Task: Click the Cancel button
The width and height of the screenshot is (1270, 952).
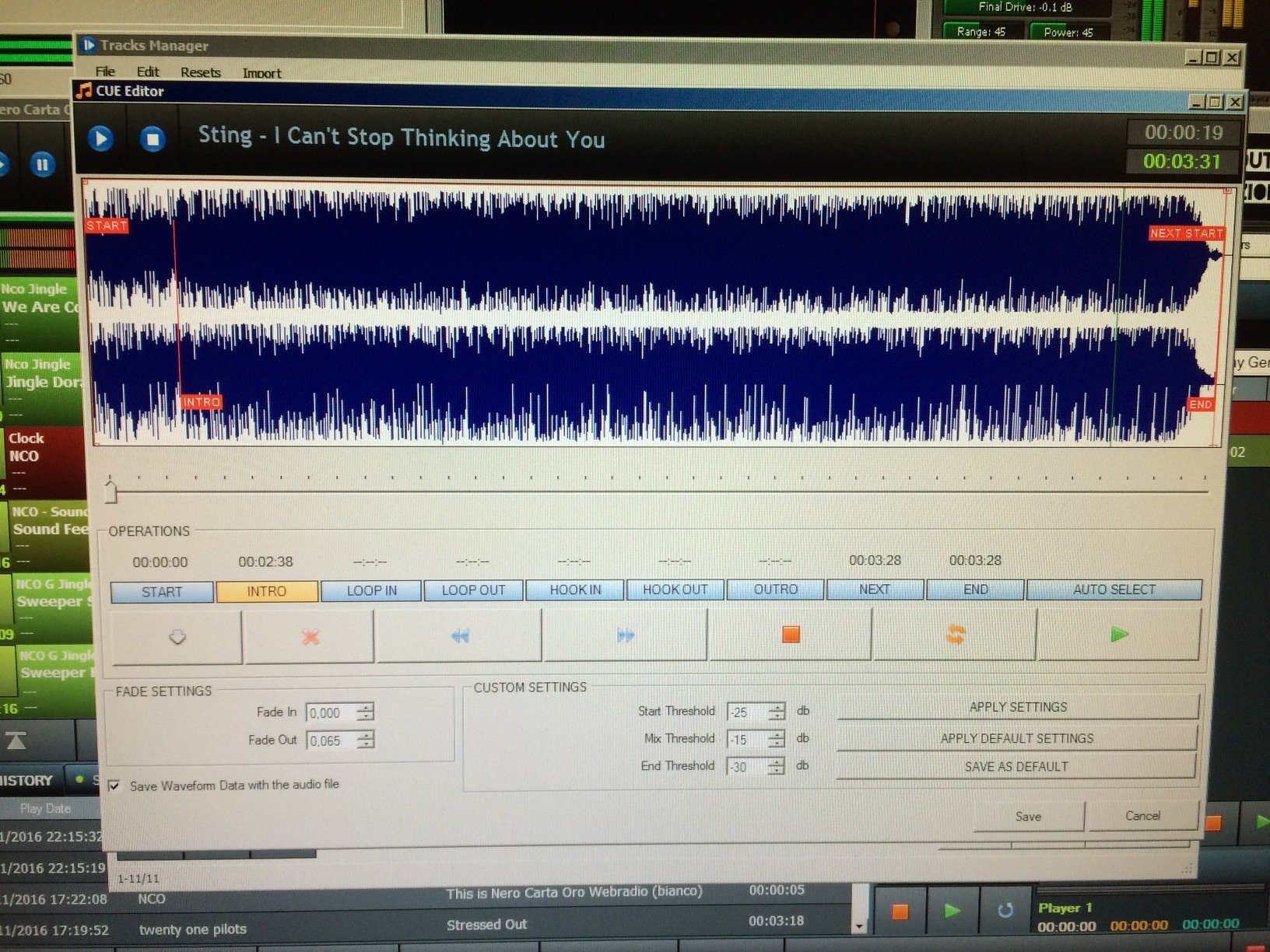Action: pyautogui.click(x=1142, y=815)
